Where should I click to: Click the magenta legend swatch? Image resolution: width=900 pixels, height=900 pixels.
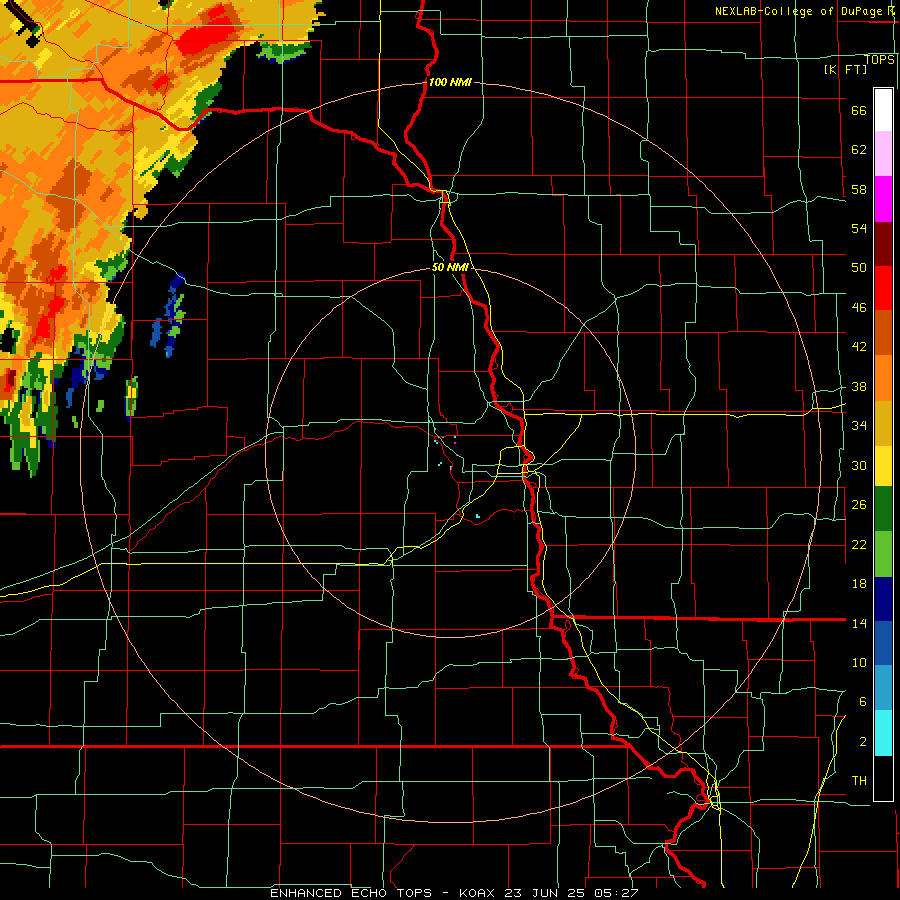click(x=883, y=199)
